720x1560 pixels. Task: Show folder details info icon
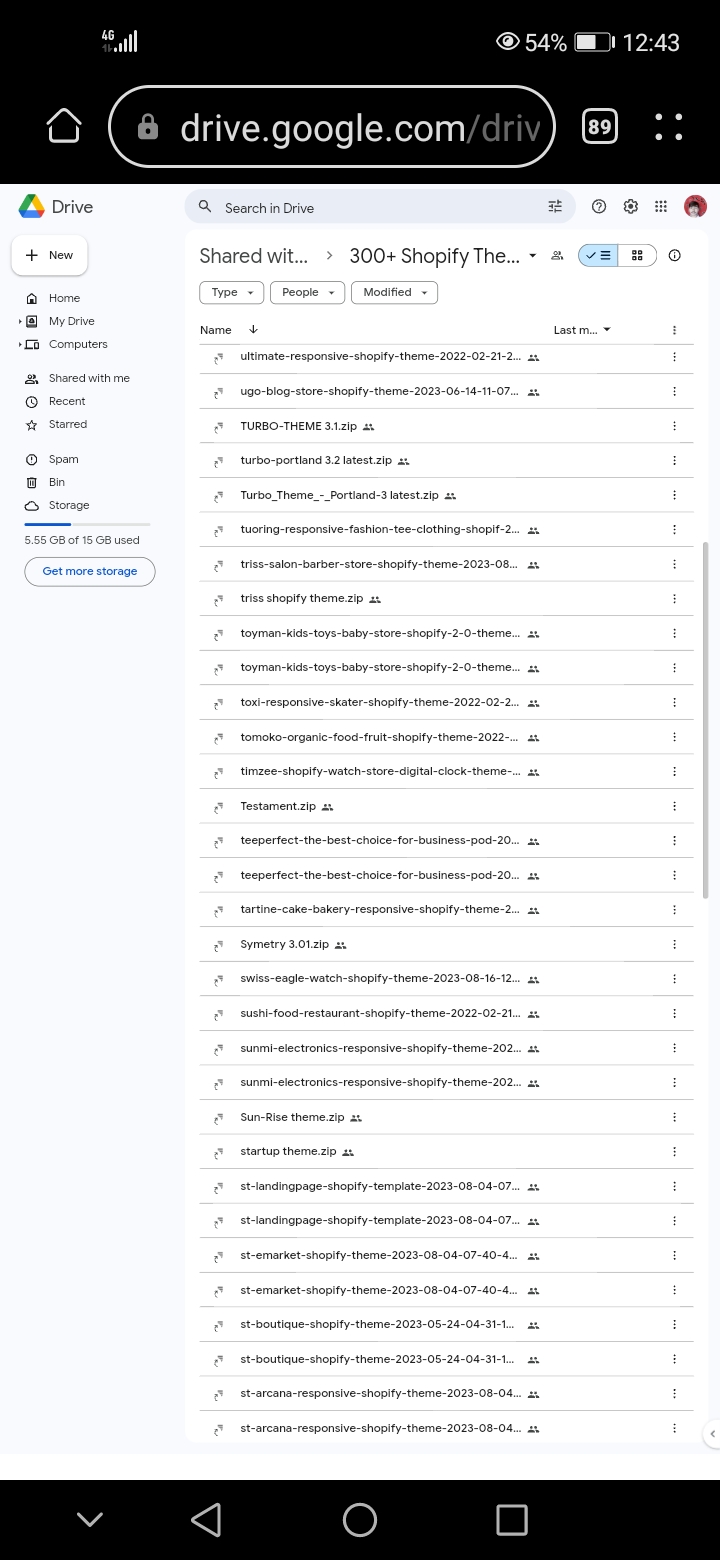click(674, 256)
